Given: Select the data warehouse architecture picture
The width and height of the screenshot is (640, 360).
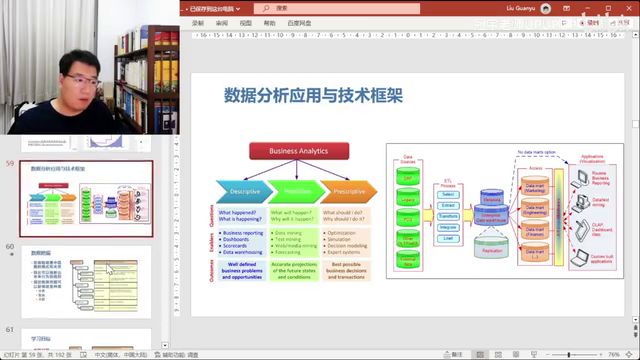Looking at the screenshot, I should tap(505, 211).
